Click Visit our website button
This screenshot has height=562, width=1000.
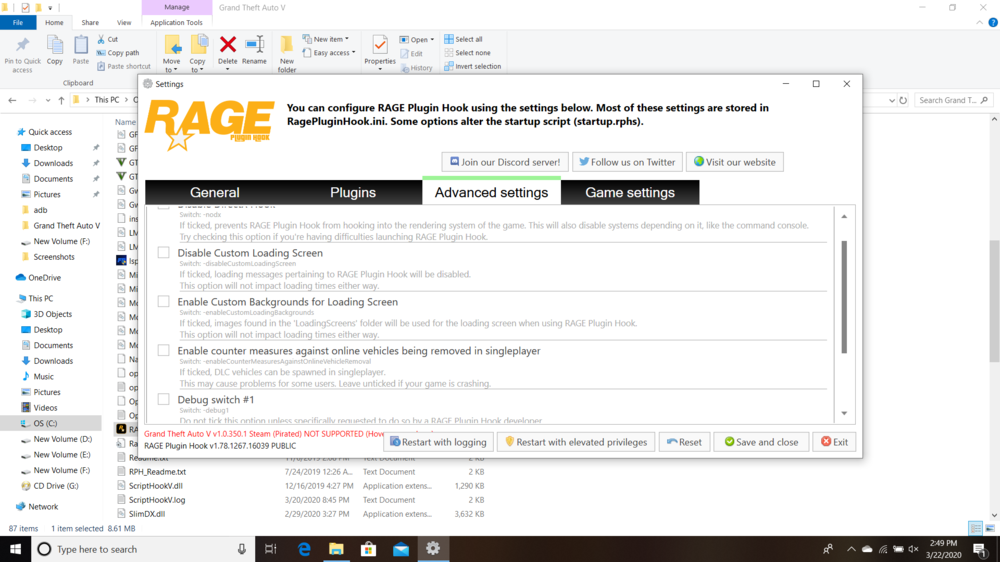735,162
